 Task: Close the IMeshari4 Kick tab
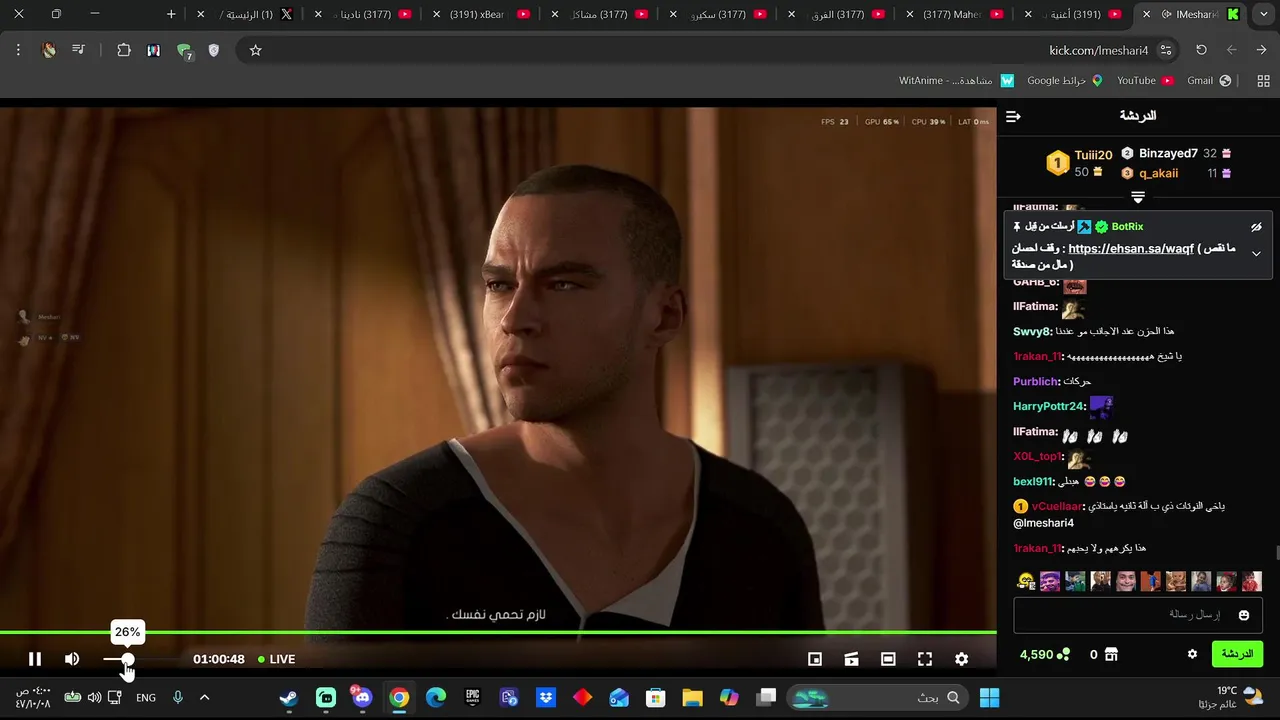coord(1146,14)
